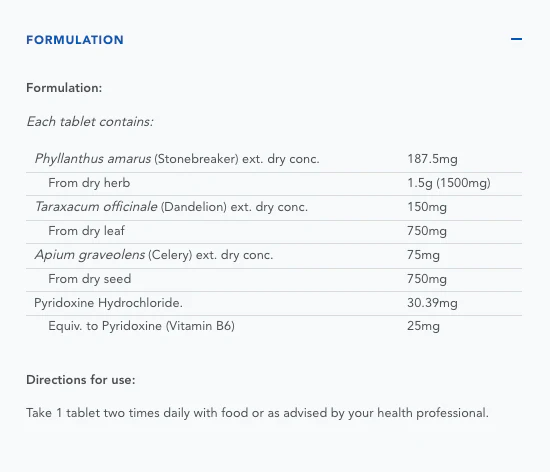The width and height of the screenshot is (550, 472).
Task: Click the 1.5g (1500mg) value
Action: point(449,183)
